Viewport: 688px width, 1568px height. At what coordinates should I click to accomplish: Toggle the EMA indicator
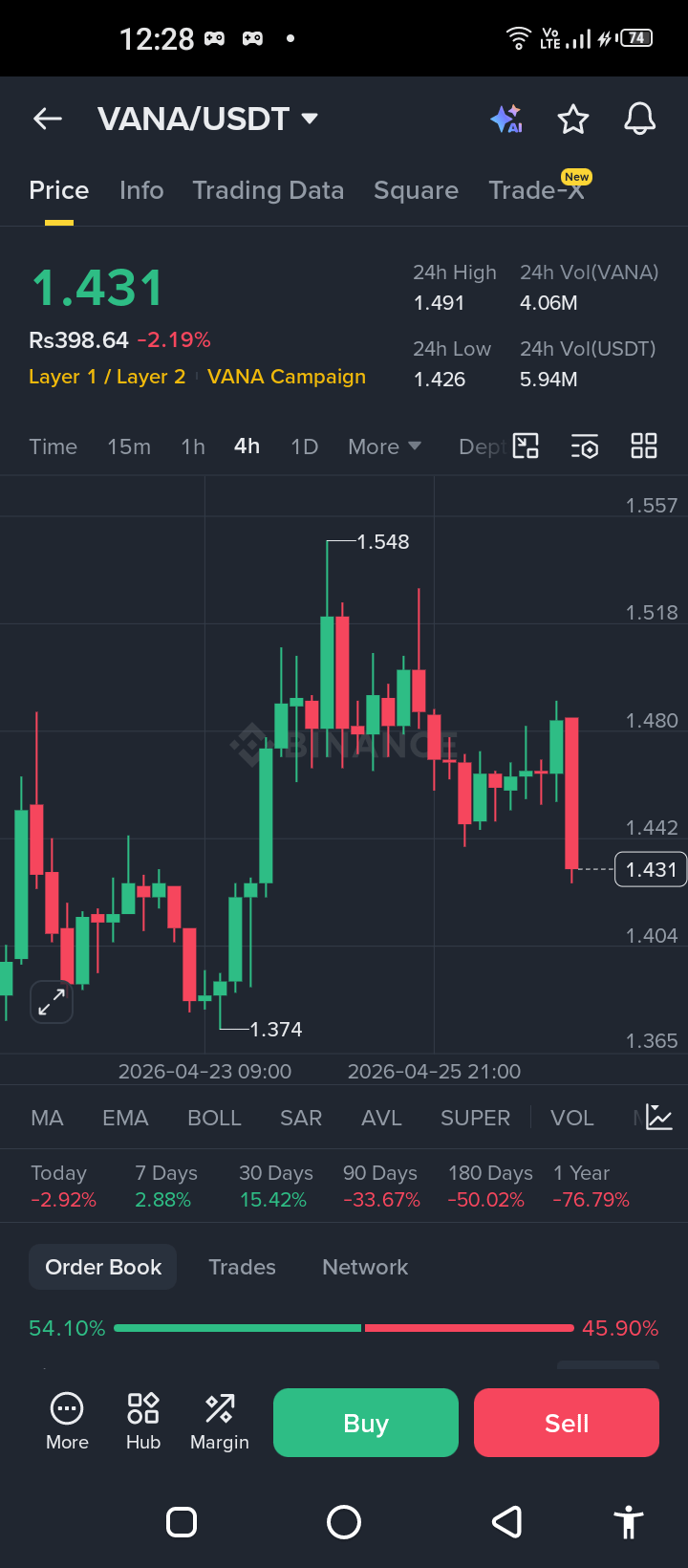coord(125,1118)
